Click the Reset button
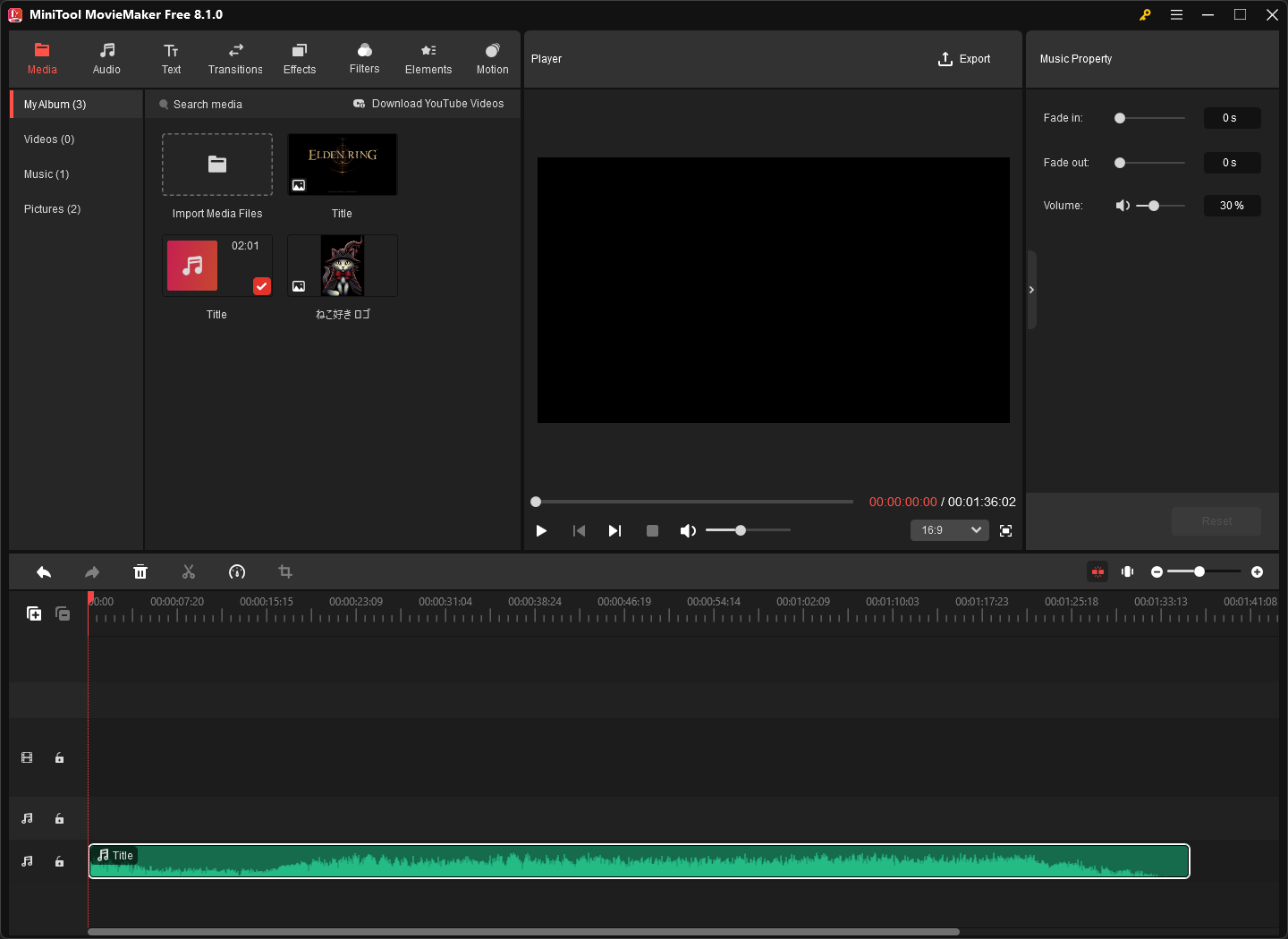 click(1216, 521)
